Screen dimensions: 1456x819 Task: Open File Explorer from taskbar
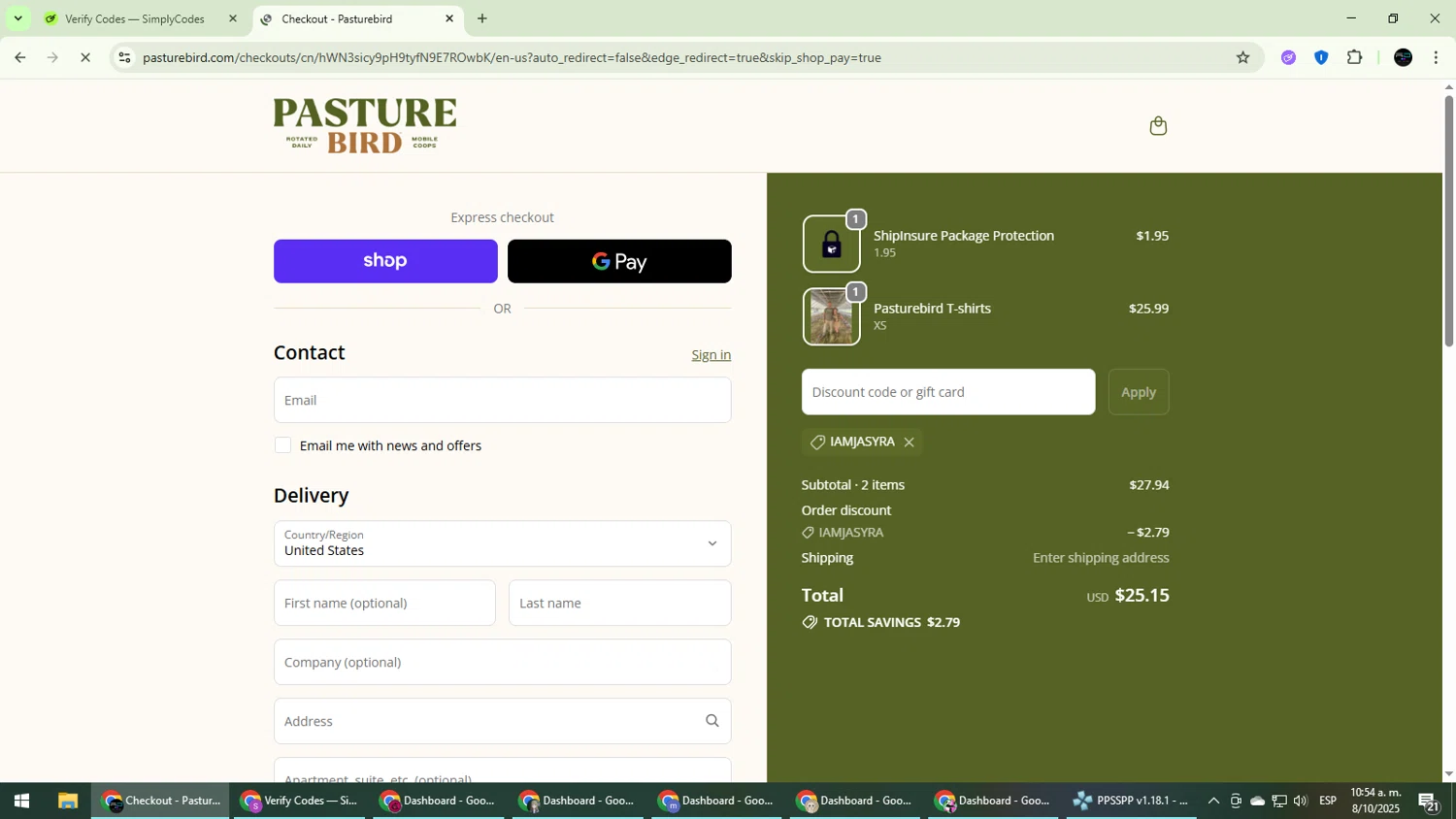67,801
